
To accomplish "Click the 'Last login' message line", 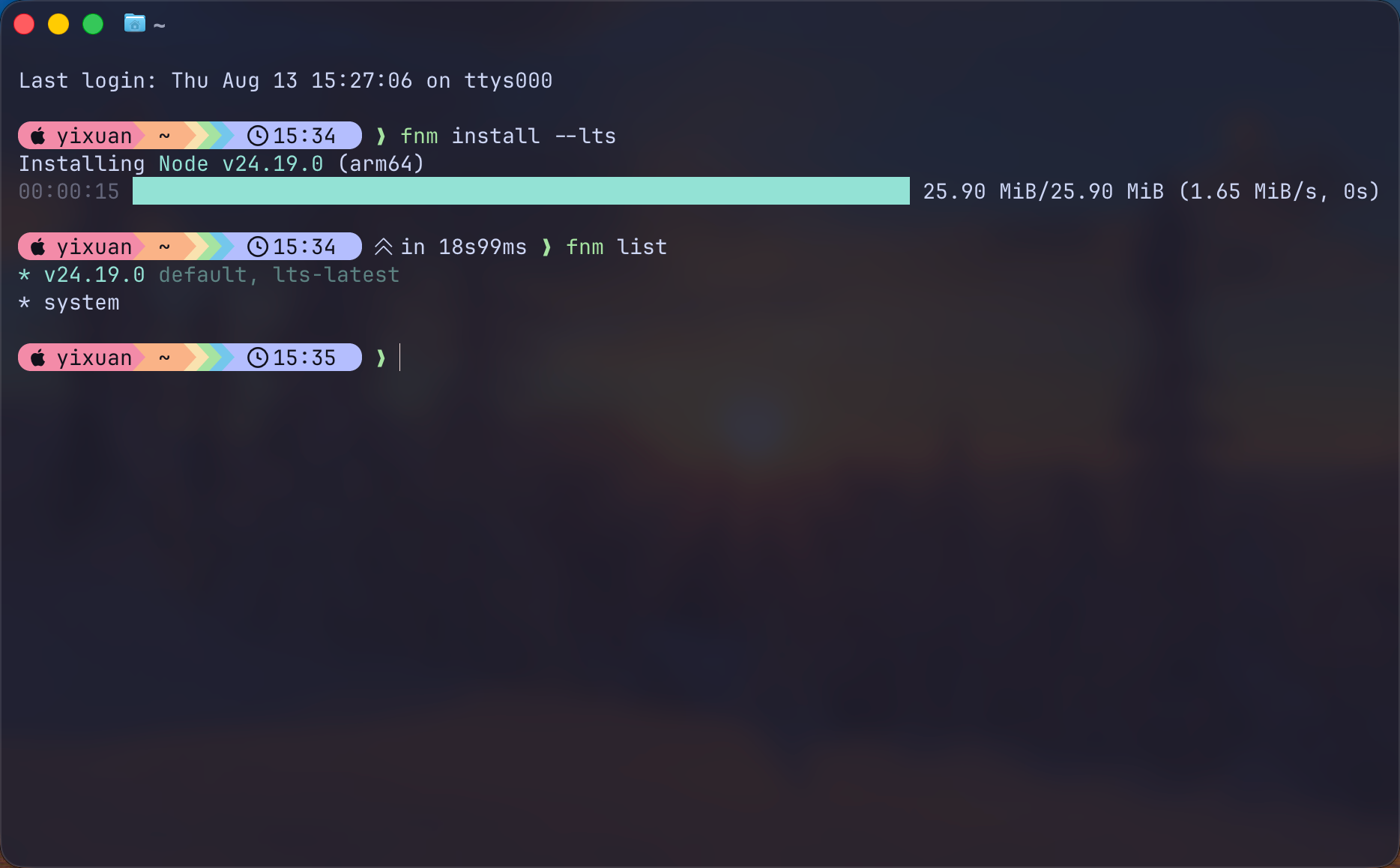I will coord(286,80).
